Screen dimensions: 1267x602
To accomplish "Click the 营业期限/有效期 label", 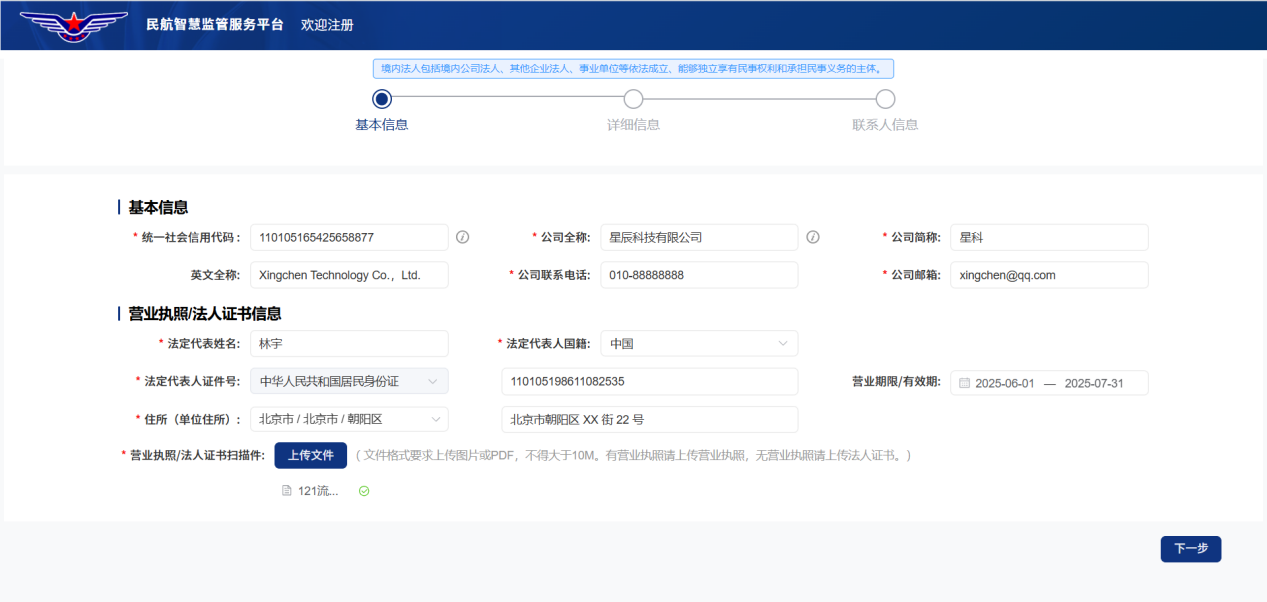I will coord(896,381).
